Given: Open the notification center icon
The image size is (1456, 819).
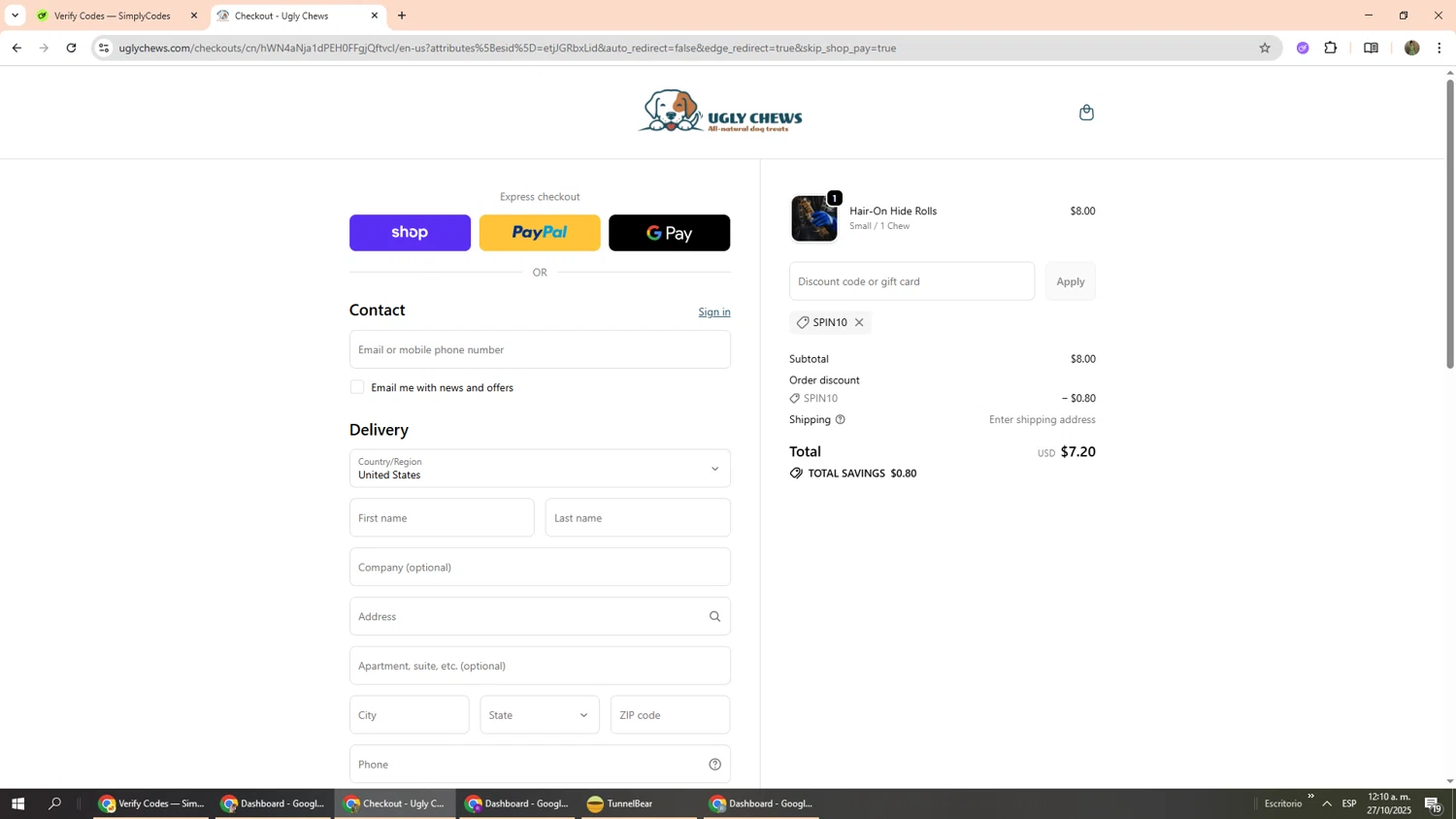Looking at the screenshot, I should tap(1433, 803).
